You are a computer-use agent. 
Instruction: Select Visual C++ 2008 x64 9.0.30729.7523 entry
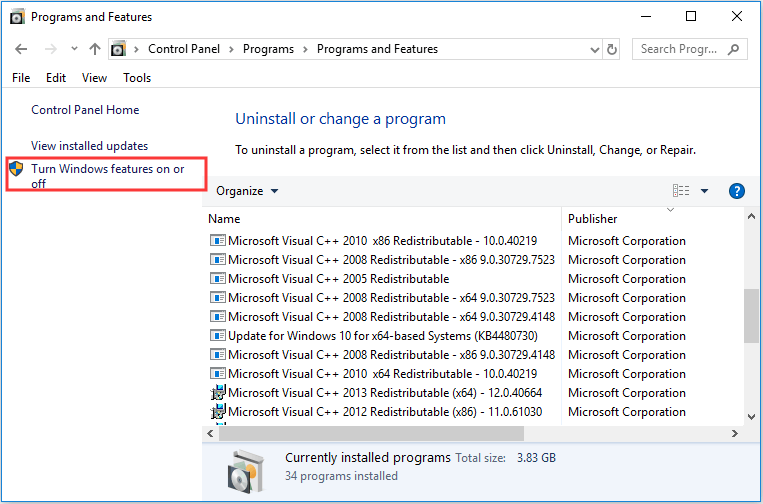pos(382,298)
